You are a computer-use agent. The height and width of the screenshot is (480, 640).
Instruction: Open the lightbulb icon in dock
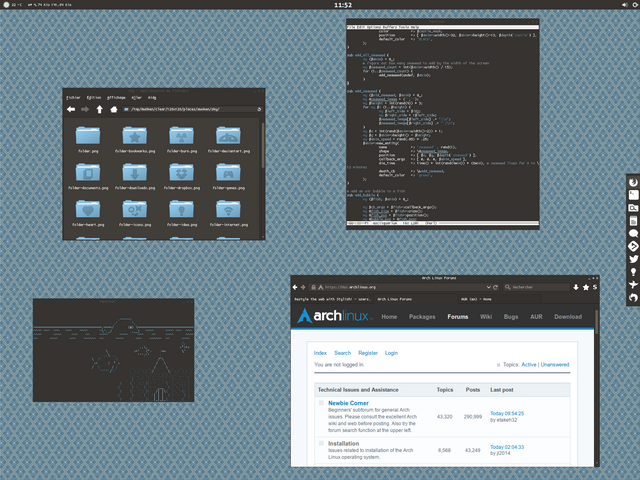tap(633, 272)
